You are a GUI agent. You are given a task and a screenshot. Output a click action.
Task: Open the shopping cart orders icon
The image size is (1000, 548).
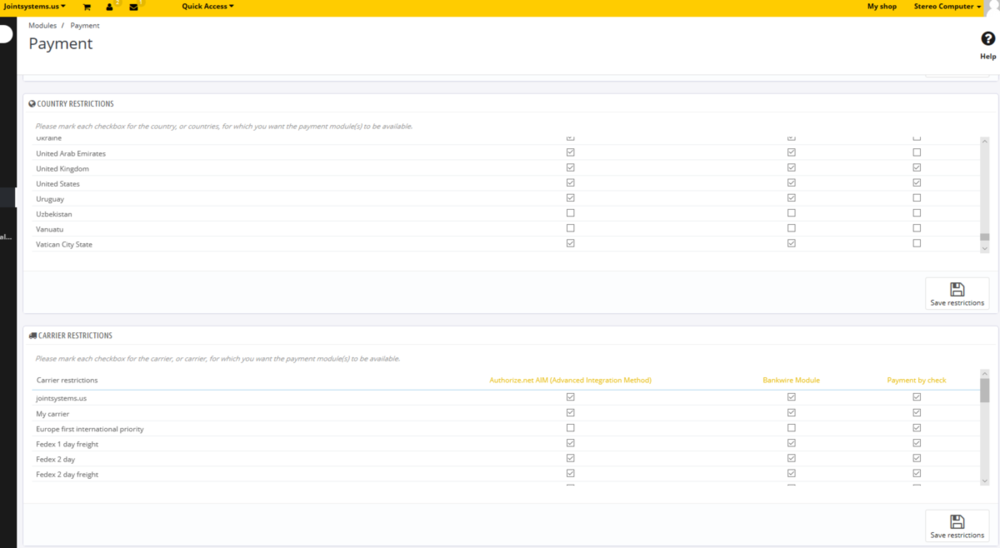(87, 7)
